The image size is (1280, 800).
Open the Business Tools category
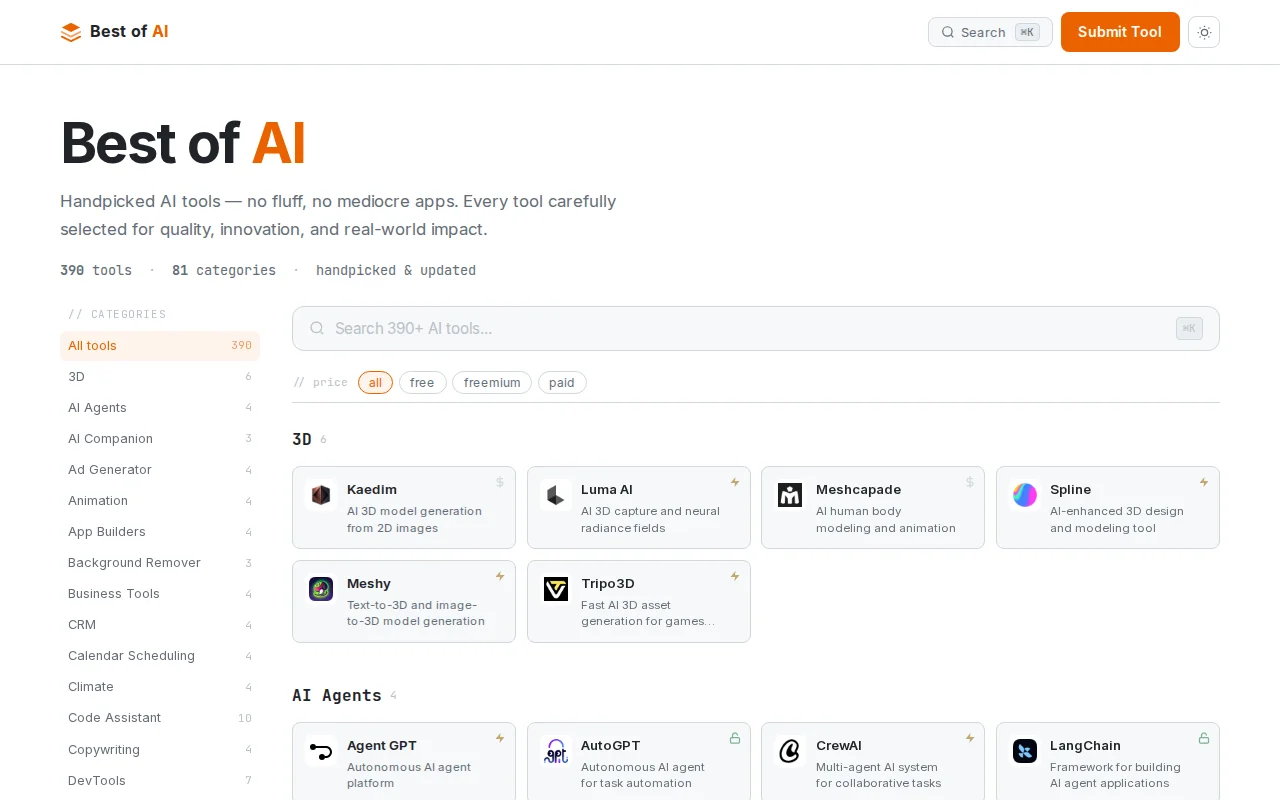pos(160,594)
